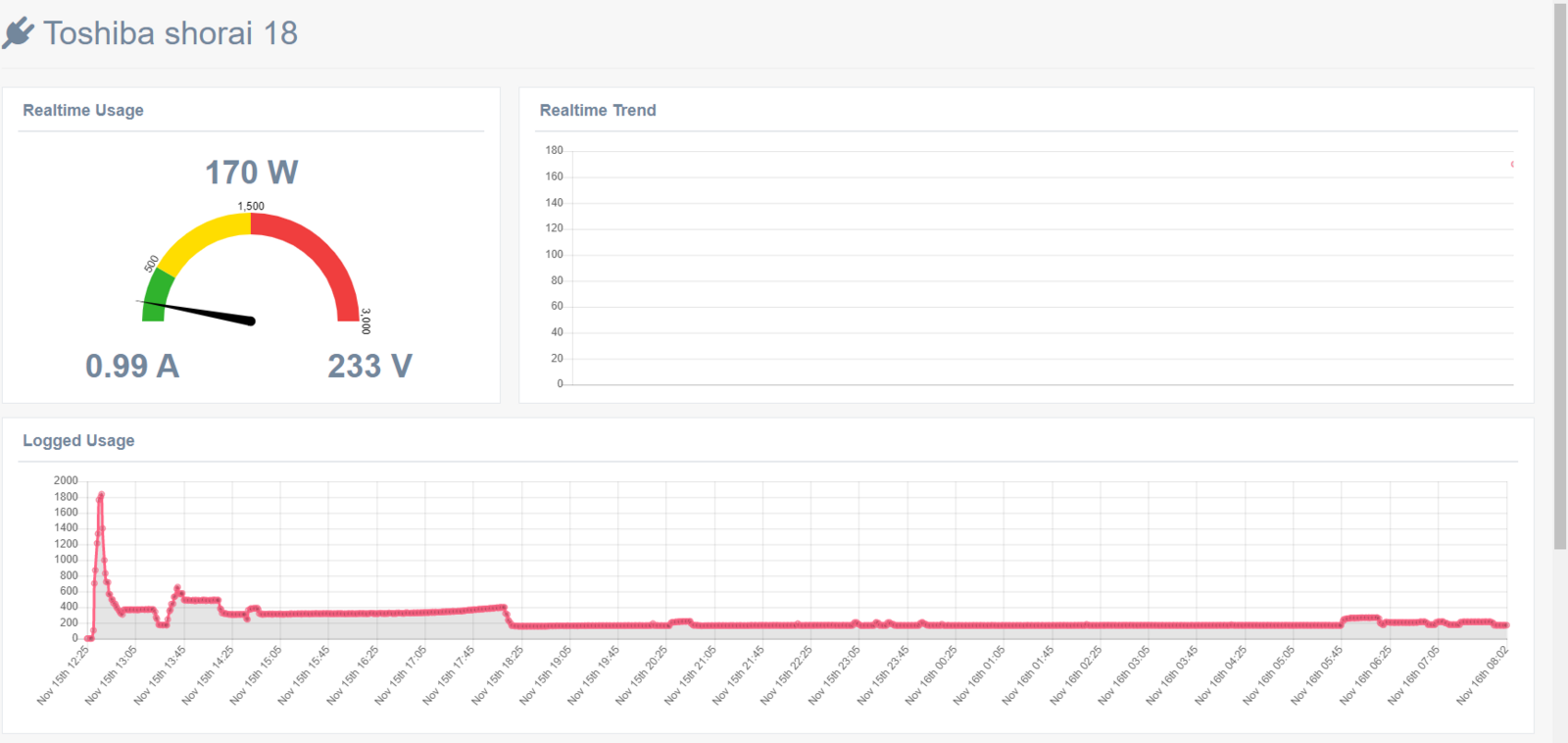The width and height of the screenshot is (1568, 743).
Task: Click the Nov 15th 18:25 time label
Action: click(x=498, y=675)
